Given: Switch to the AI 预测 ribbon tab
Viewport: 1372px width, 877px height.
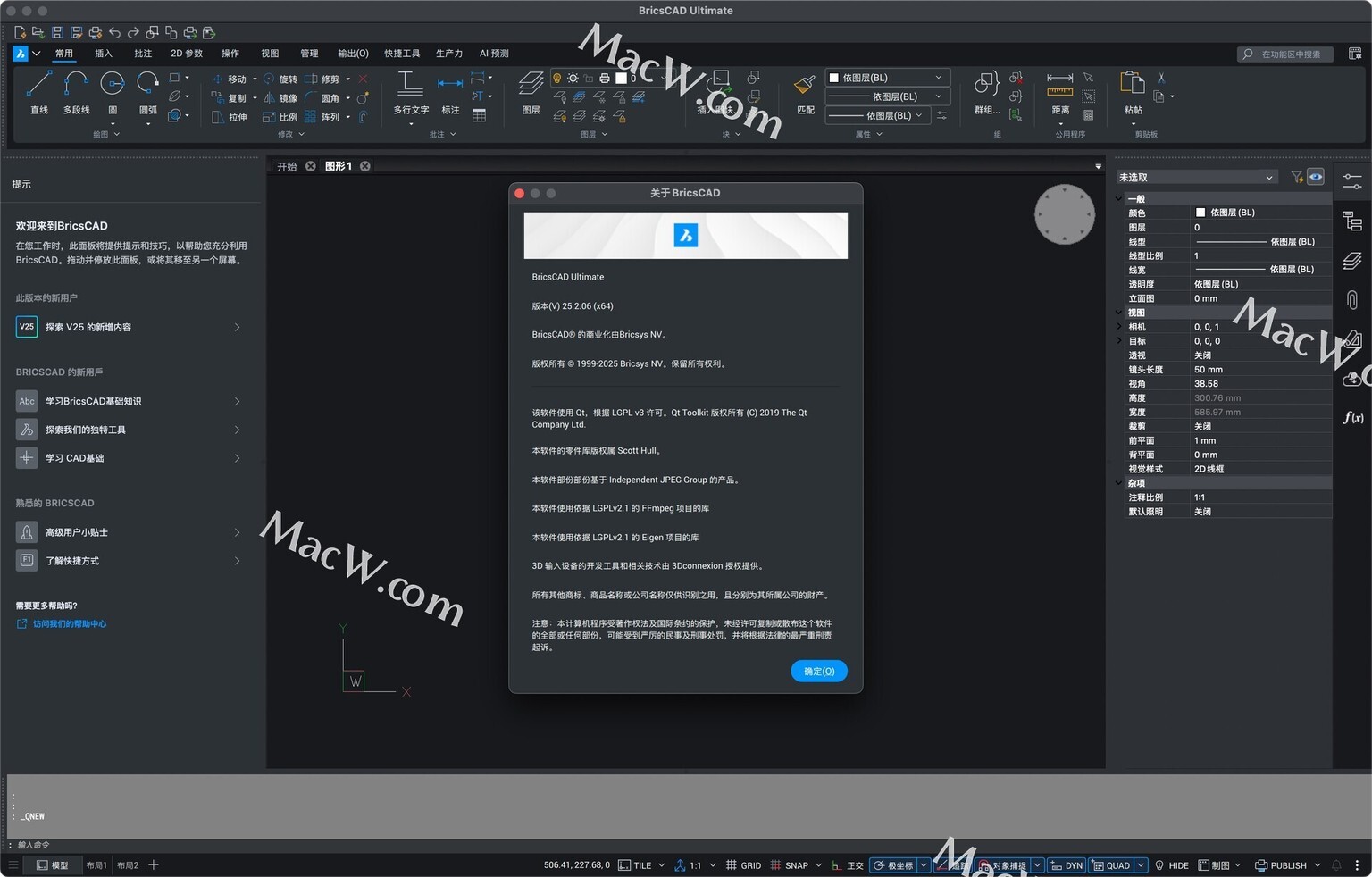Looking at the screenshot, I should click(x=494, y=54).
